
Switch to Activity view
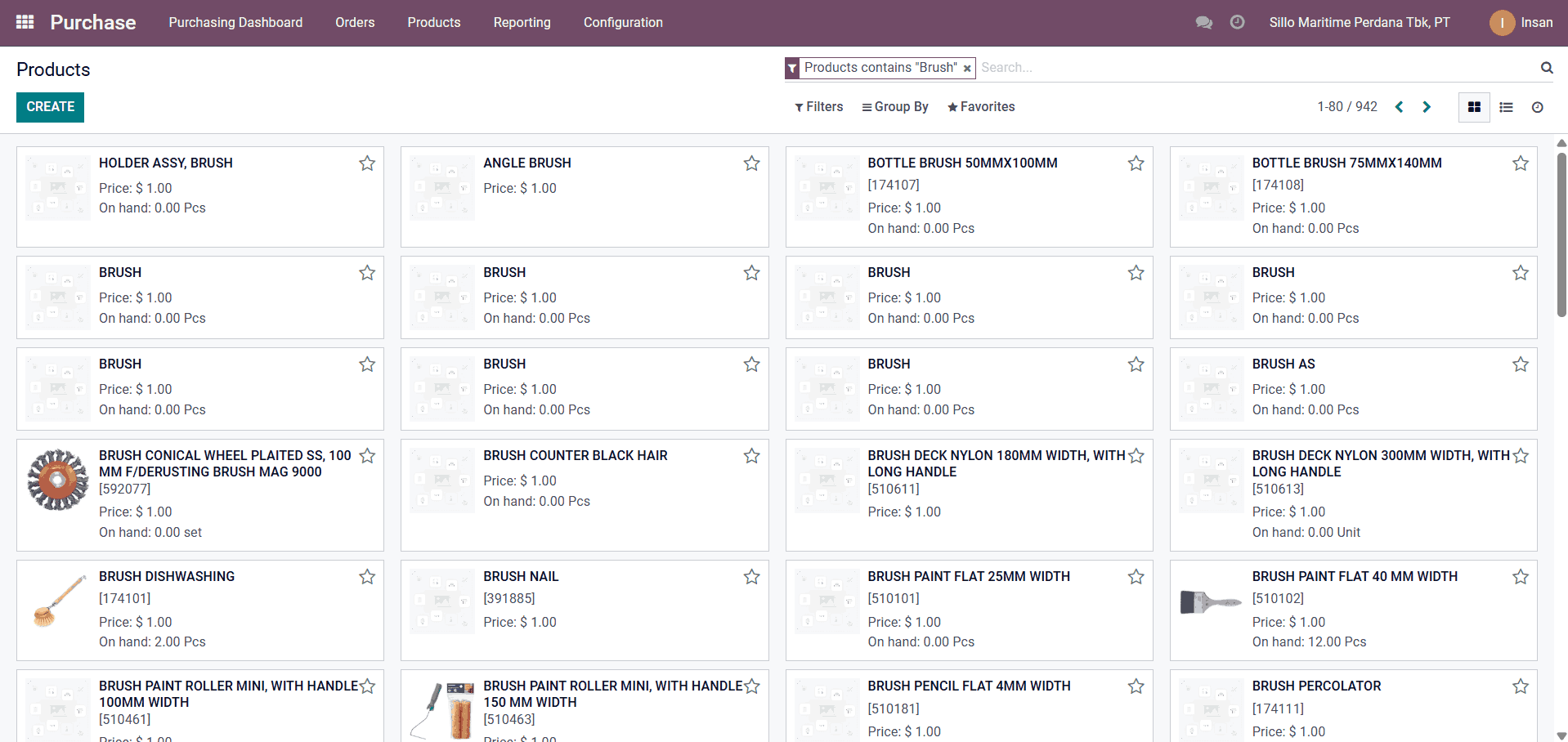coord(1537,107)
